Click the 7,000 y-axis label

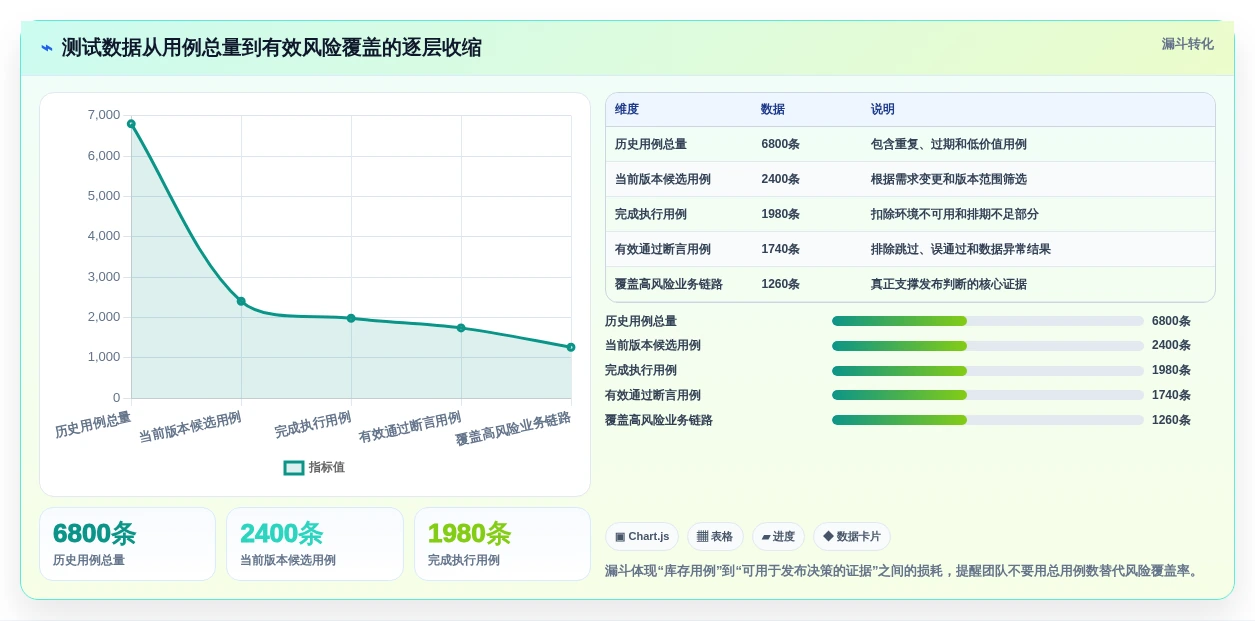(x=104, y=115)
